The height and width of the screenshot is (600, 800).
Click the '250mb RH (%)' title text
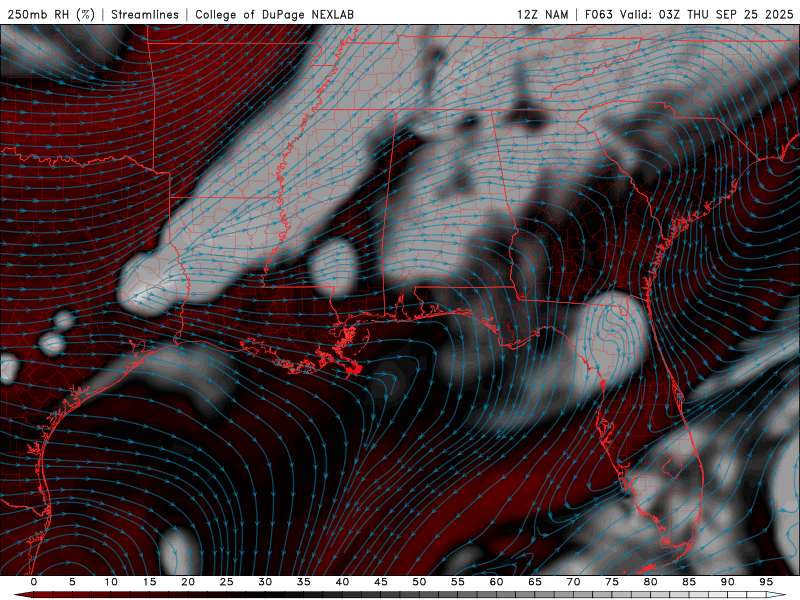coord(51,14)
